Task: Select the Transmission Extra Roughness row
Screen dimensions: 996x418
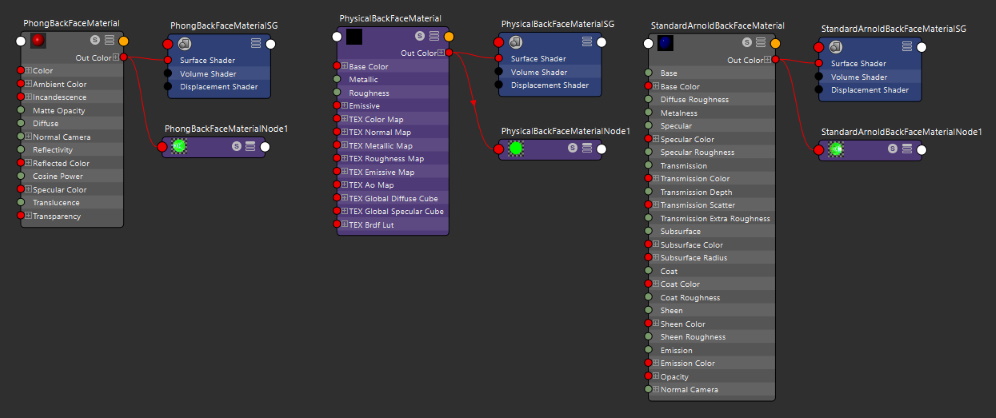Action: [x=711, y=218]
